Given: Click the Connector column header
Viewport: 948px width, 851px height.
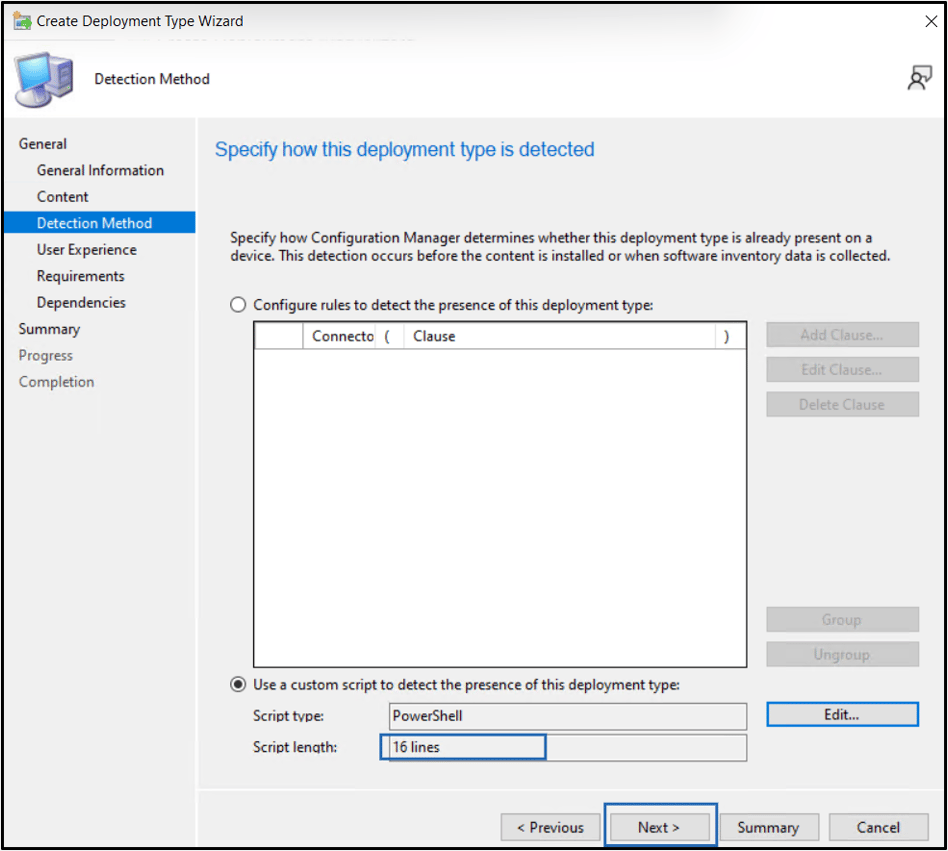Looking at the screenshot, I should (339, 336).
